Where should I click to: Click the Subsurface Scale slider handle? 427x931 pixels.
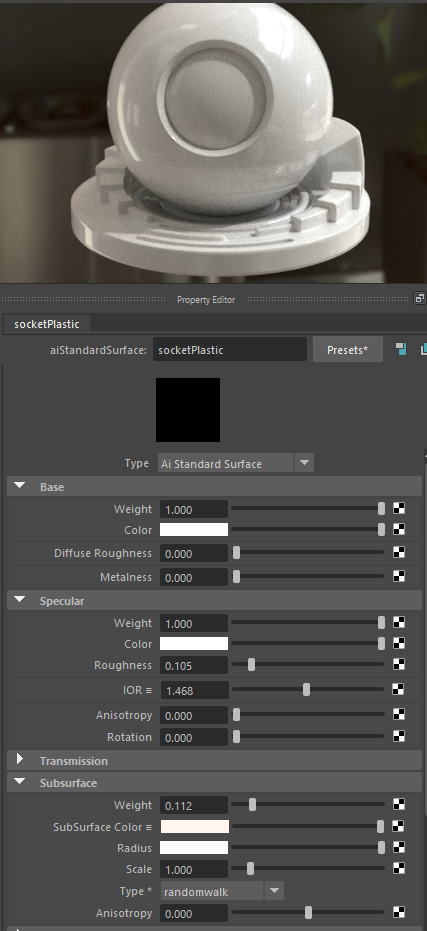click(x=250, y=869)
